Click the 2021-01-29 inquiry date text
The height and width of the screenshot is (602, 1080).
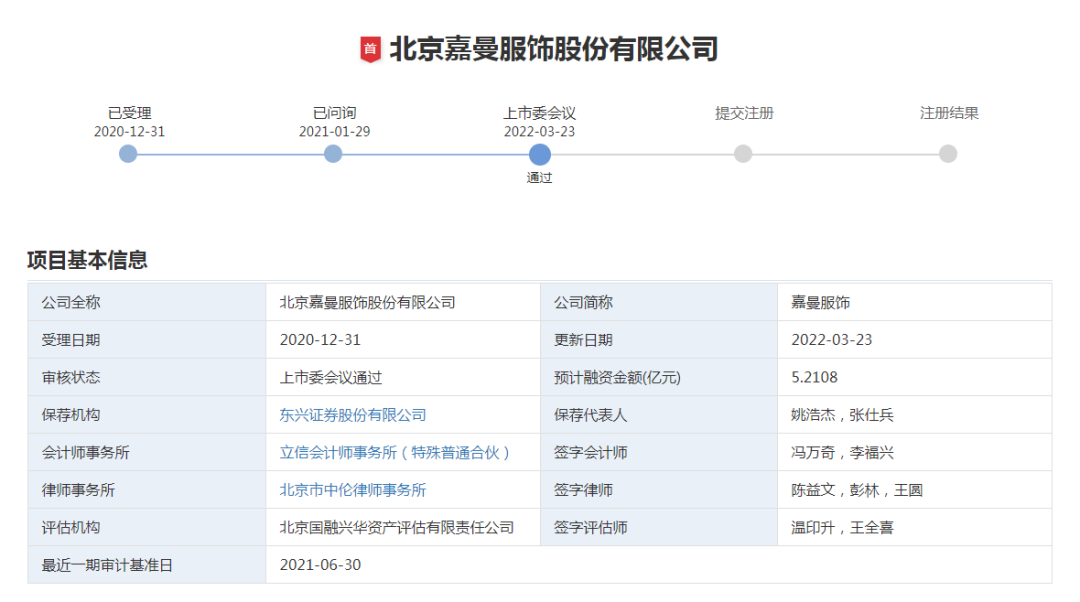tap(334, 132)
